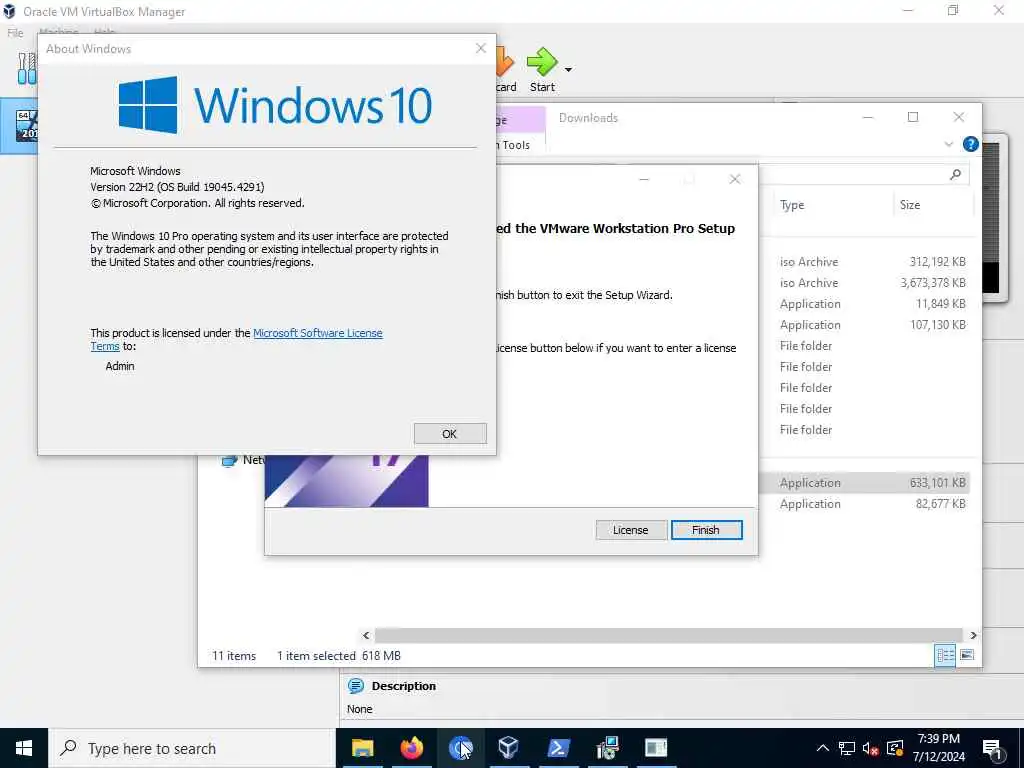Click the horizontal scrollbar right arrow in Explorer
This screenshot has height=768, width=1024.
[973, 635]
